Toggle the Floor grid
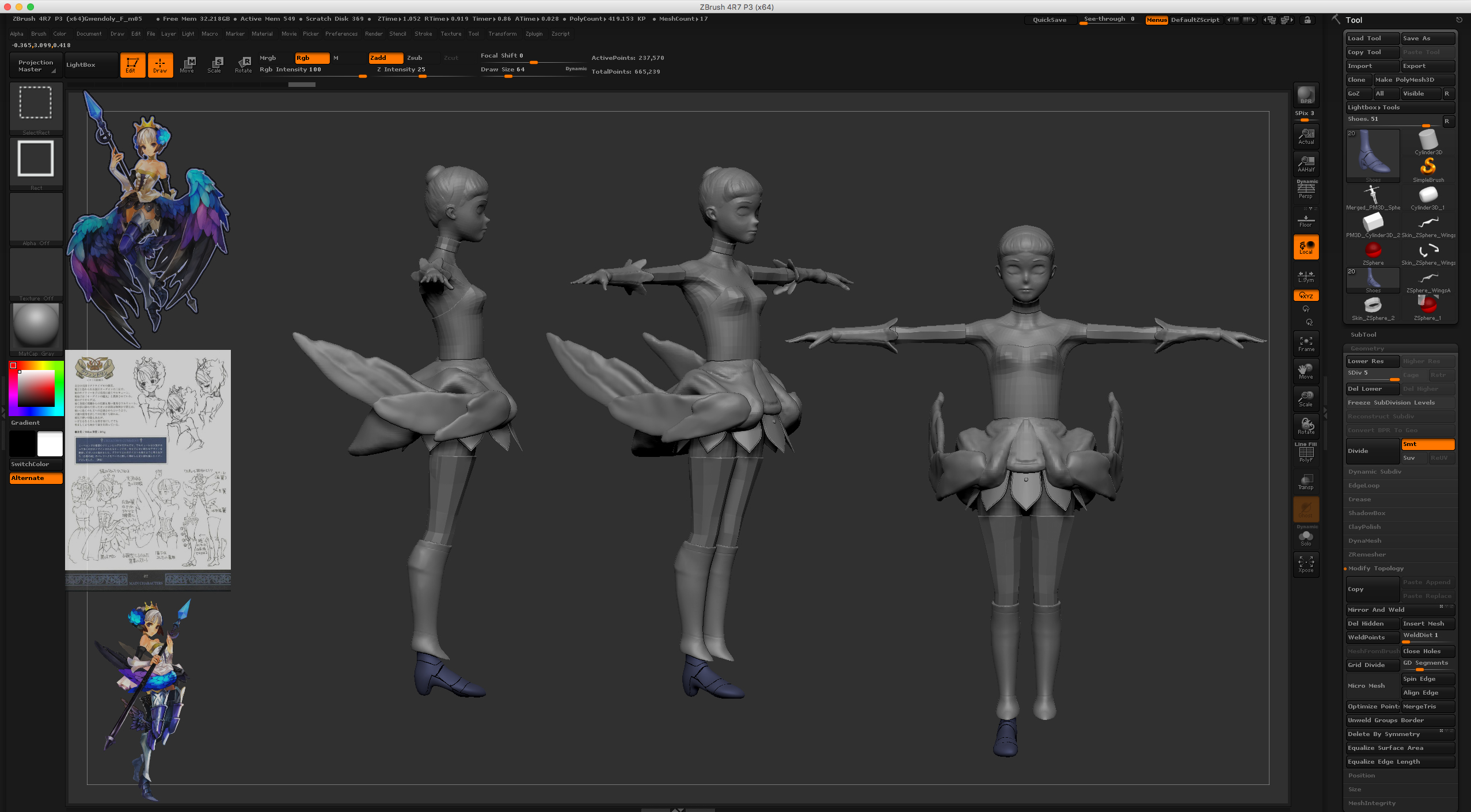The height and width of the screenshot is (812, 1471). 1306,220
